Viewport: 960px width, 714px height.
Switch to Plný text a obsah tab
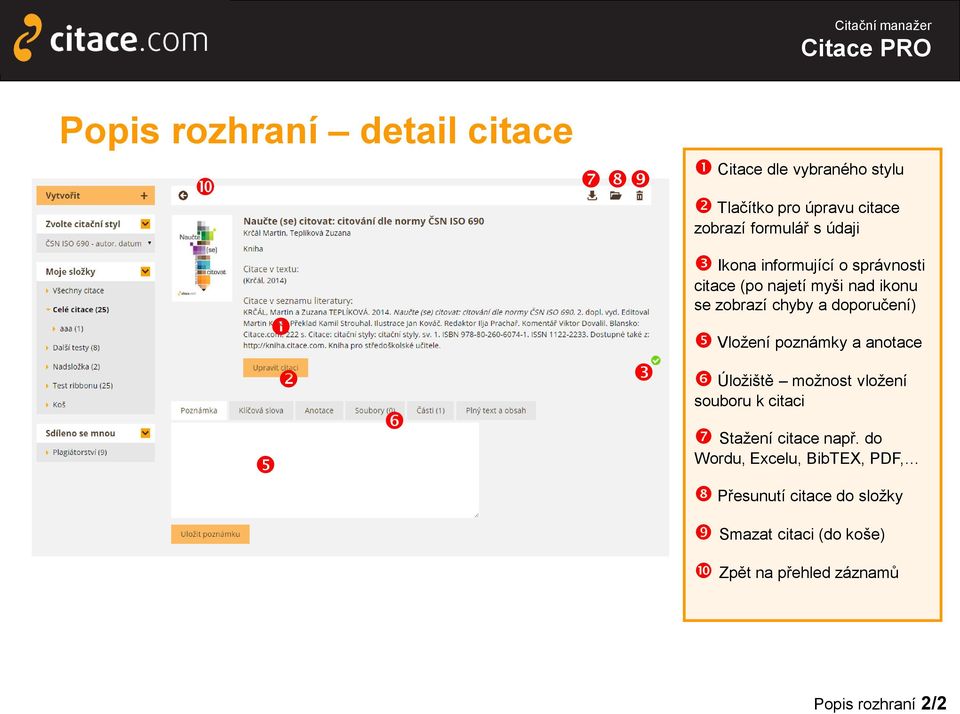pyautogui.click(x=496, y=410)
